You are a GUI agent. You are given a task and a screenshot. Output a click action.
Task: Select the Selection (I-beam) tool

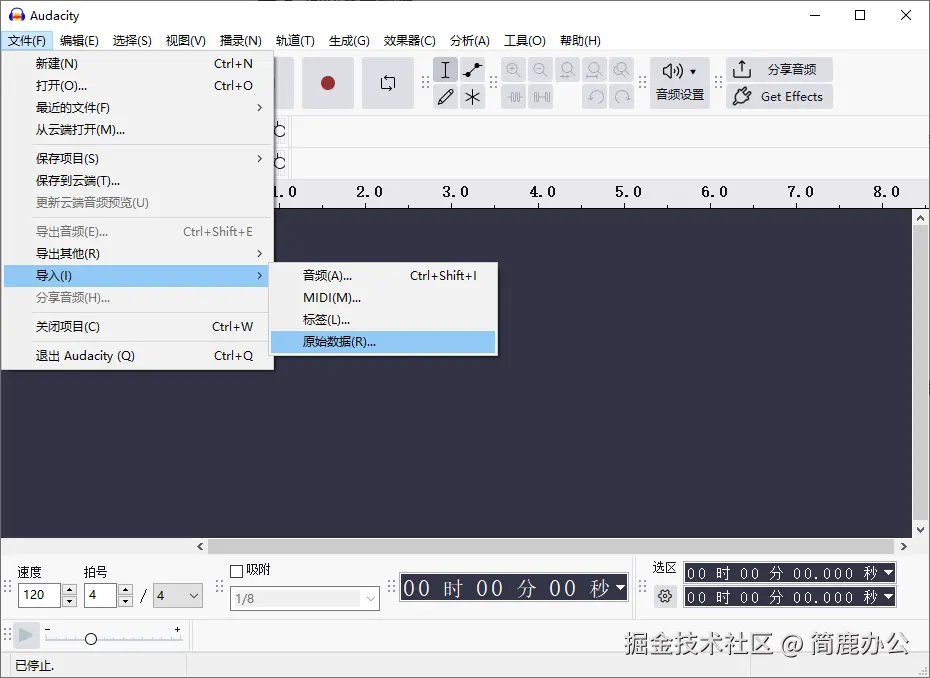(x=445, y=70)
